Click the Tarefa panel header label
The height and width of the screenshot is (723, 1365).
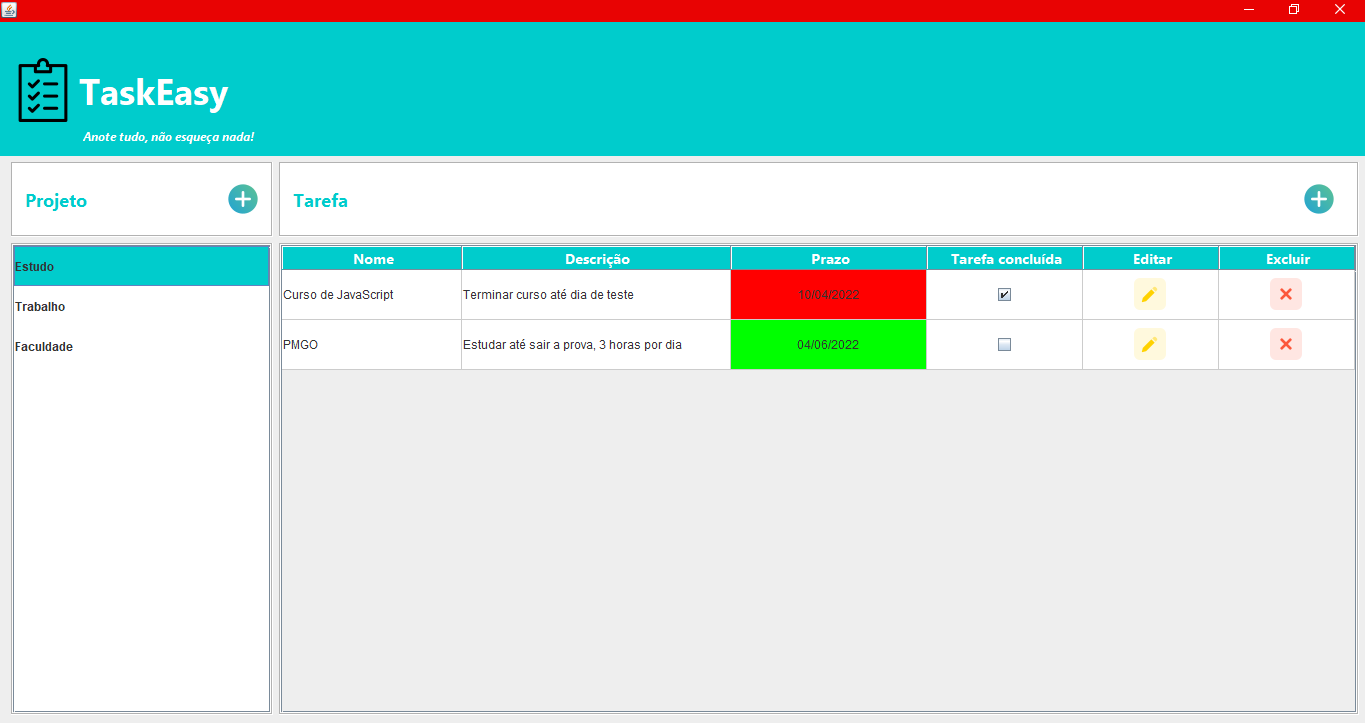click(320, 200)
